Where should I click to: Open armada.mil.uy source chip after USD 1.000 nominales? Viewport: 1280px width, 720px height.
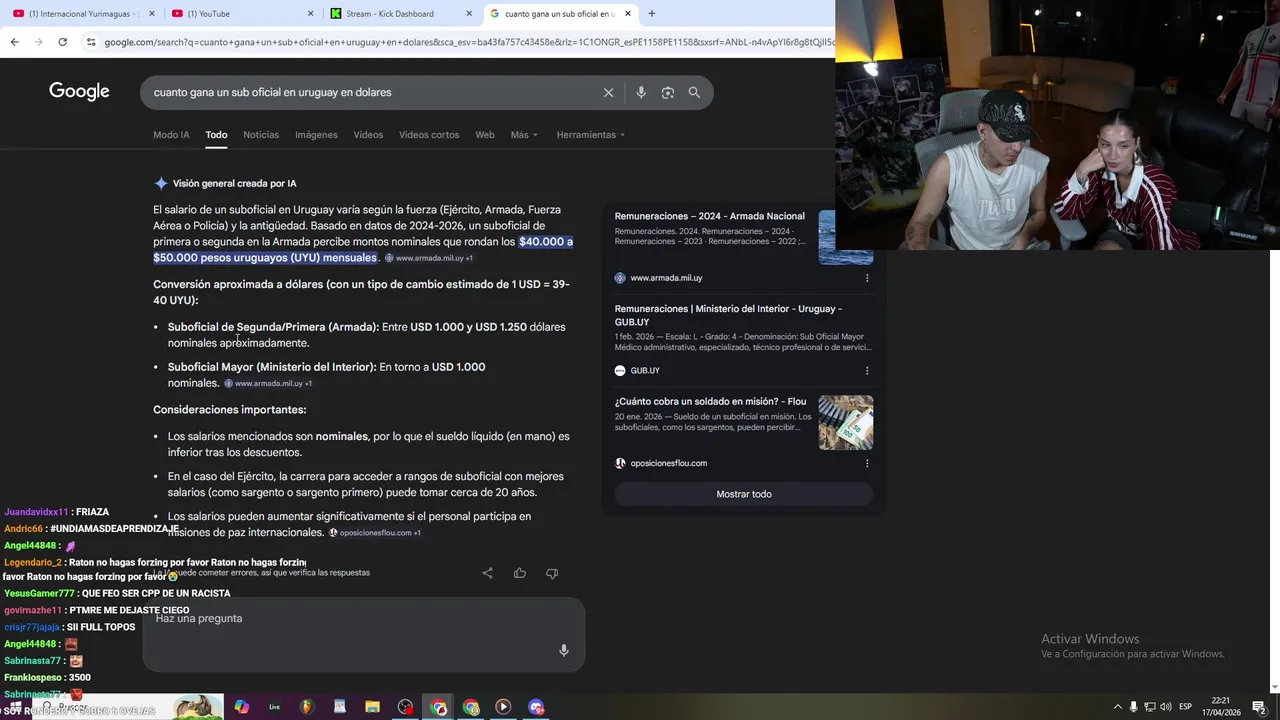(268, 383)
